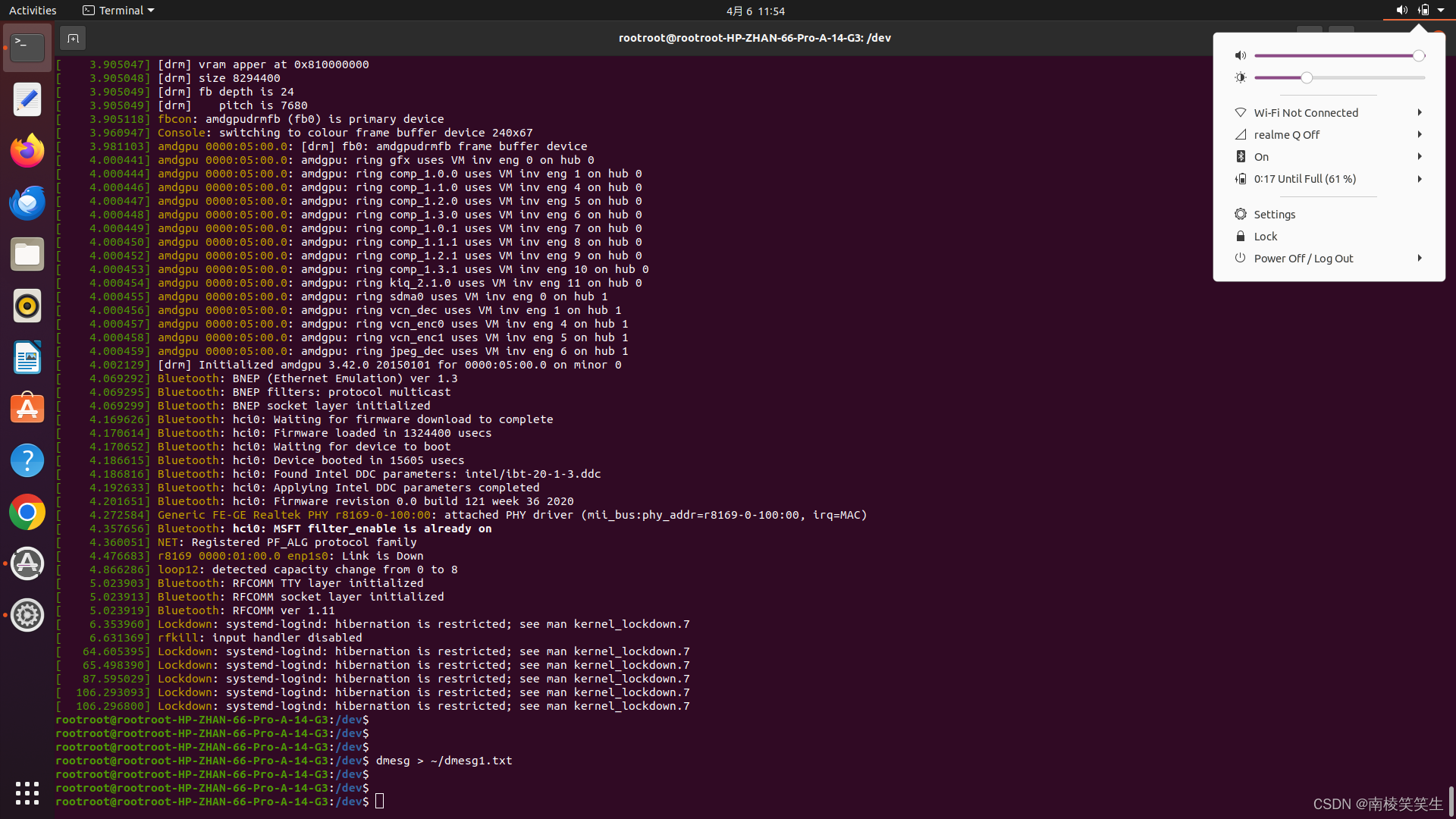Select Lock in the system menu
Image resolution: width=1456 pixels, height=819 pixels.
(x=1265, y=236)
